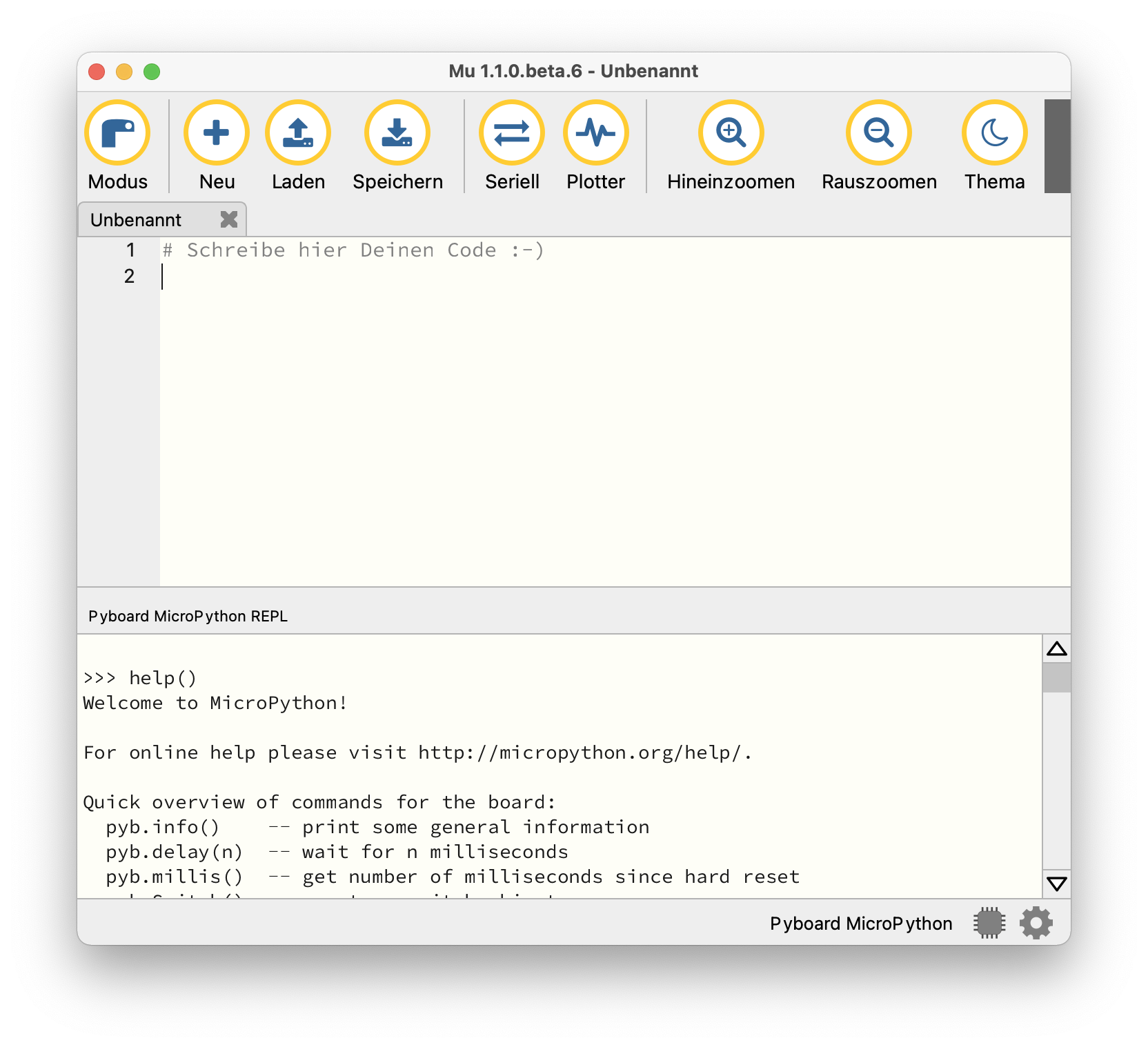The image size is (1148, 1047).
Task: Expand the hidden toolbar overflow strip
Action: (x=1057, y=146)
